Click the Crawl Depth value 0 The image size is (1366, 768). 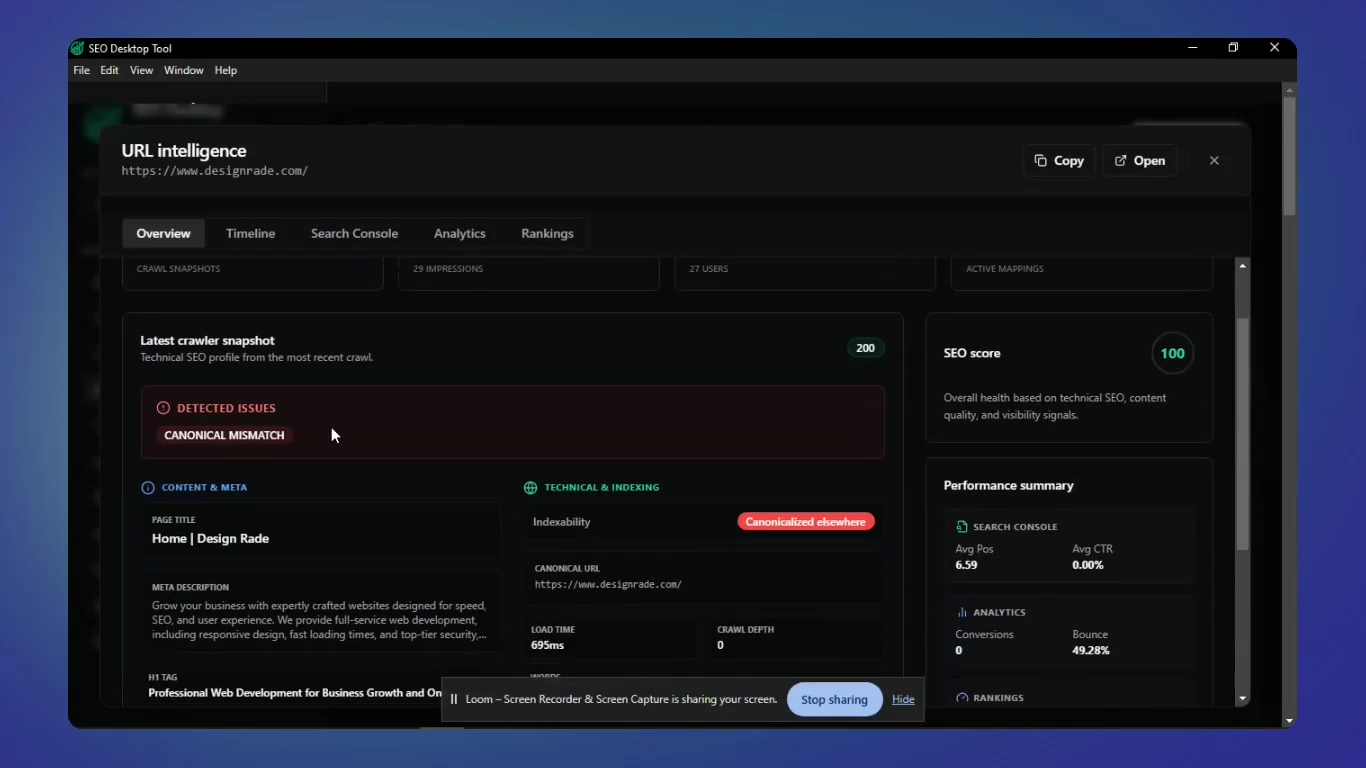pos(721,646)
